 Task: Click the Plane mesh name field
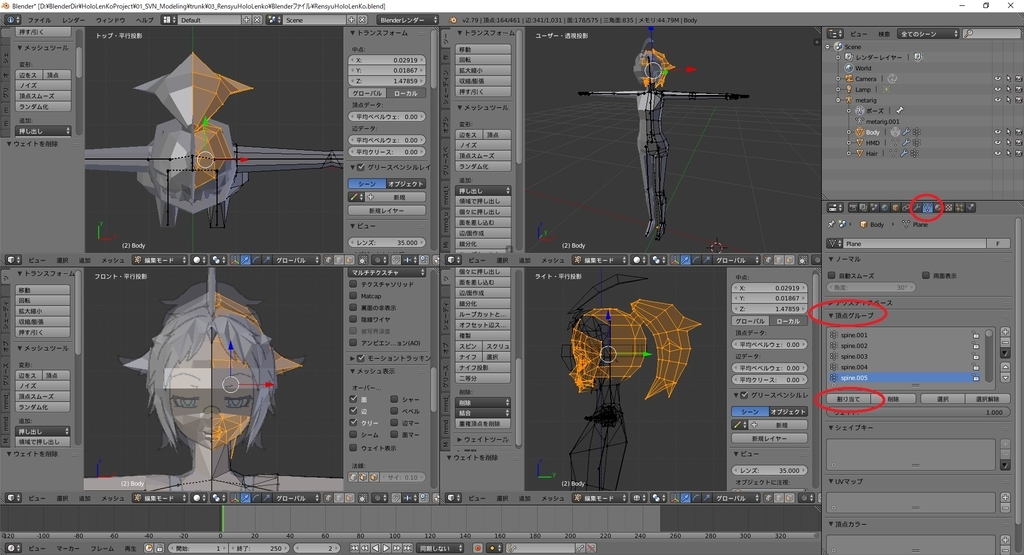pyautogui.click(x=914, y=244)
